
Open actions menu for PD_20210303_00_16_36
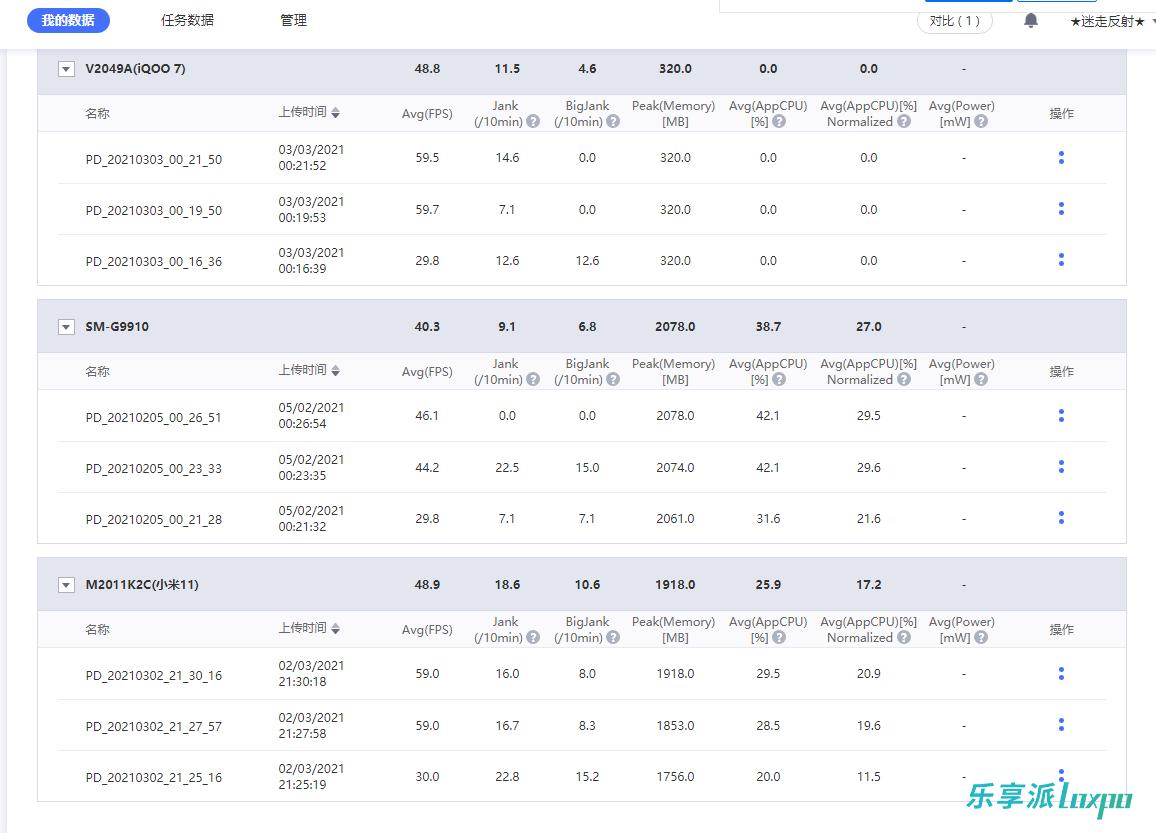pyautogui.click(x=1061, y=259)
